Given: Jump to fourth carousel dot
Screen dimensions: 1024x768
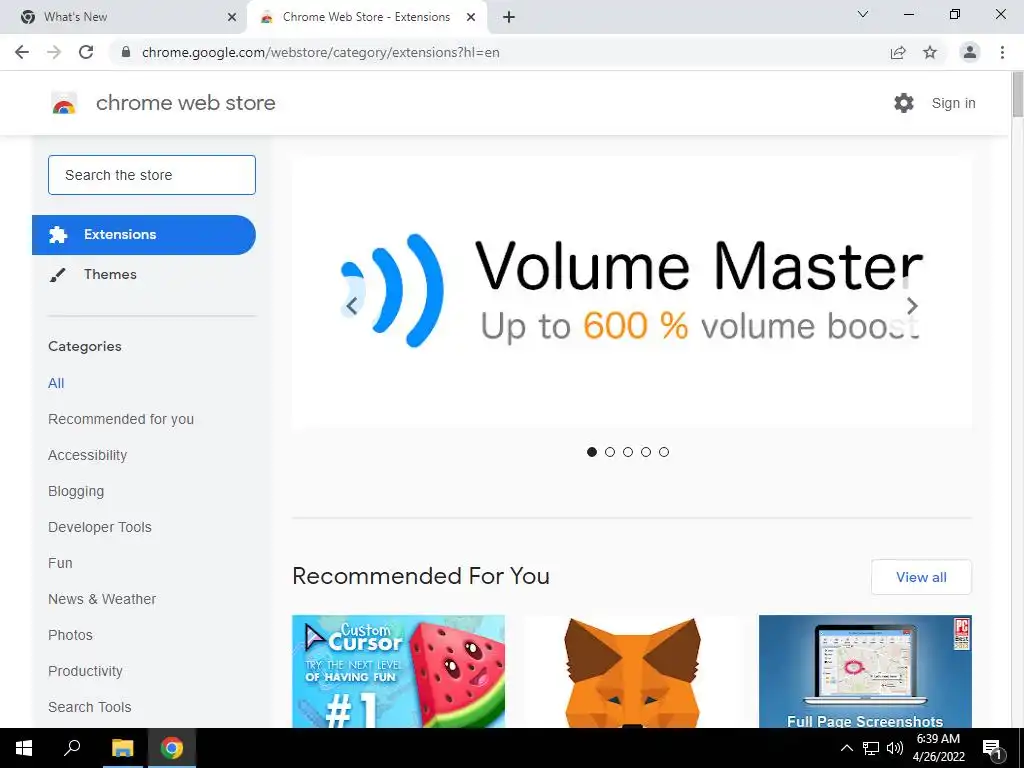Looking at the screenshot, I should tap(646, 452).
